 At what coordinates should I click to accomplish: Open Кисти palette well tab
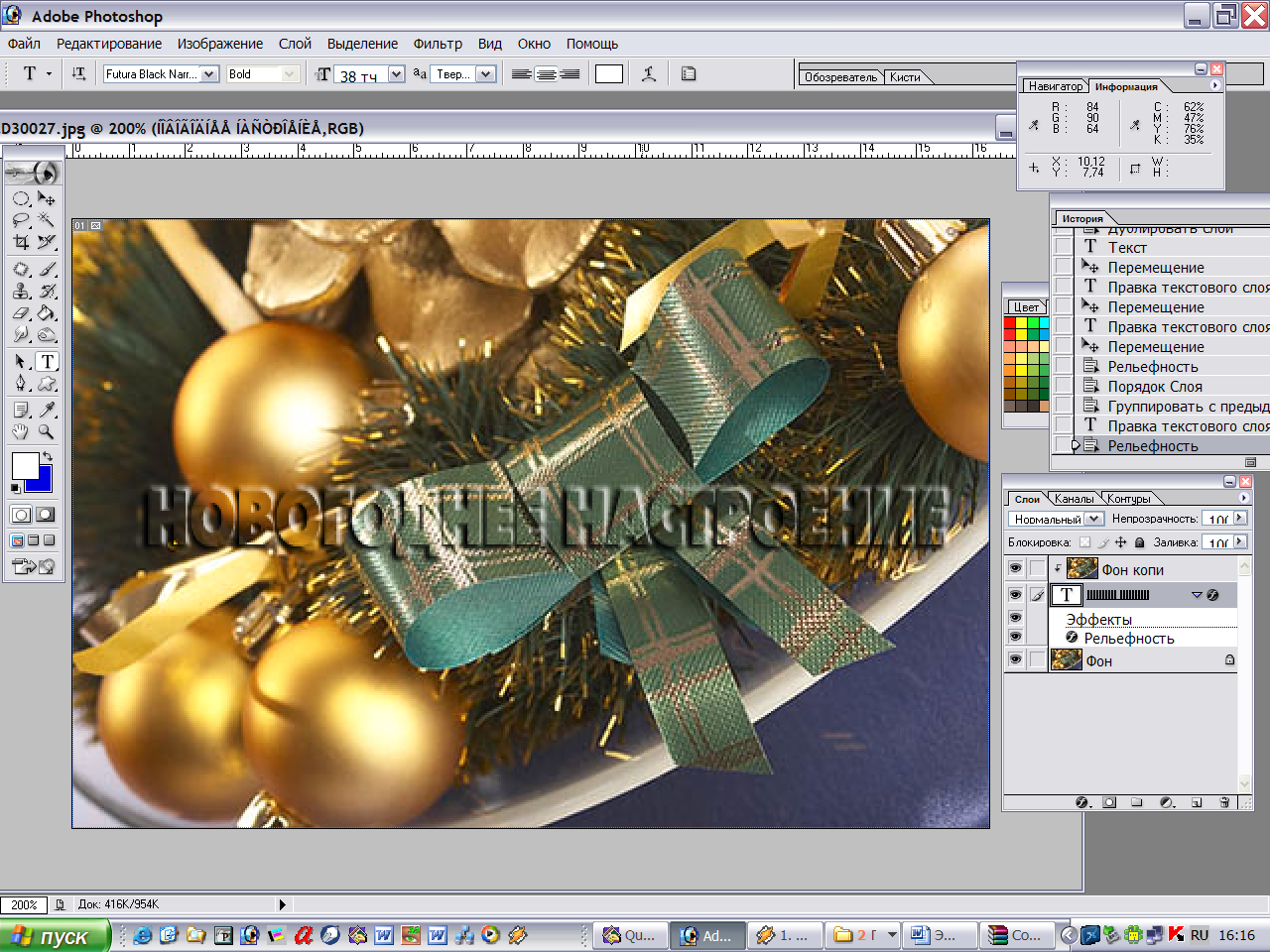pyautogui.click(x=905, y=76)
